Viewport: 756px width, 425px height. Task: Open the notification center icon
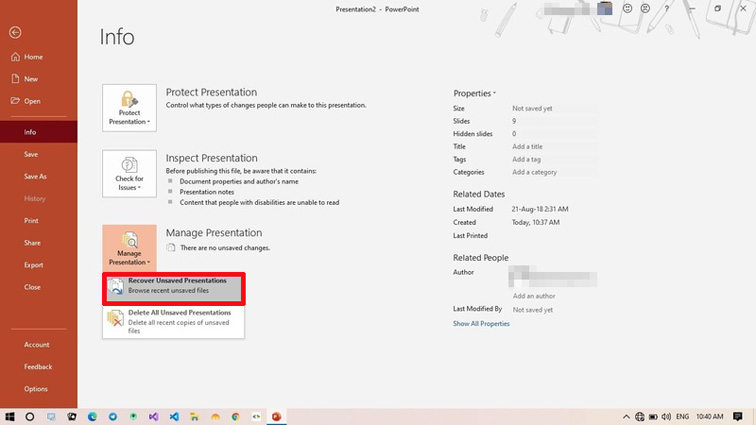tap(738, 416)
